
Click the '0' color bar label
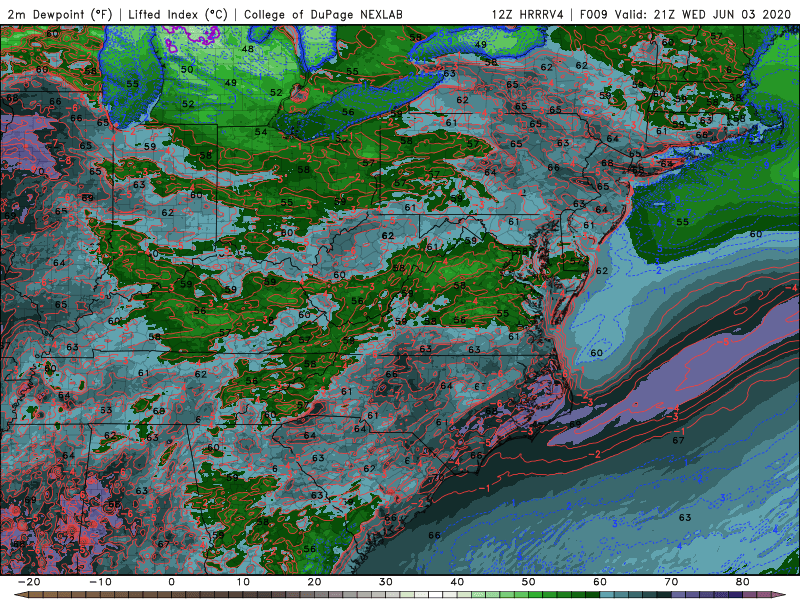pyautogui.click(x=171, y=582)
